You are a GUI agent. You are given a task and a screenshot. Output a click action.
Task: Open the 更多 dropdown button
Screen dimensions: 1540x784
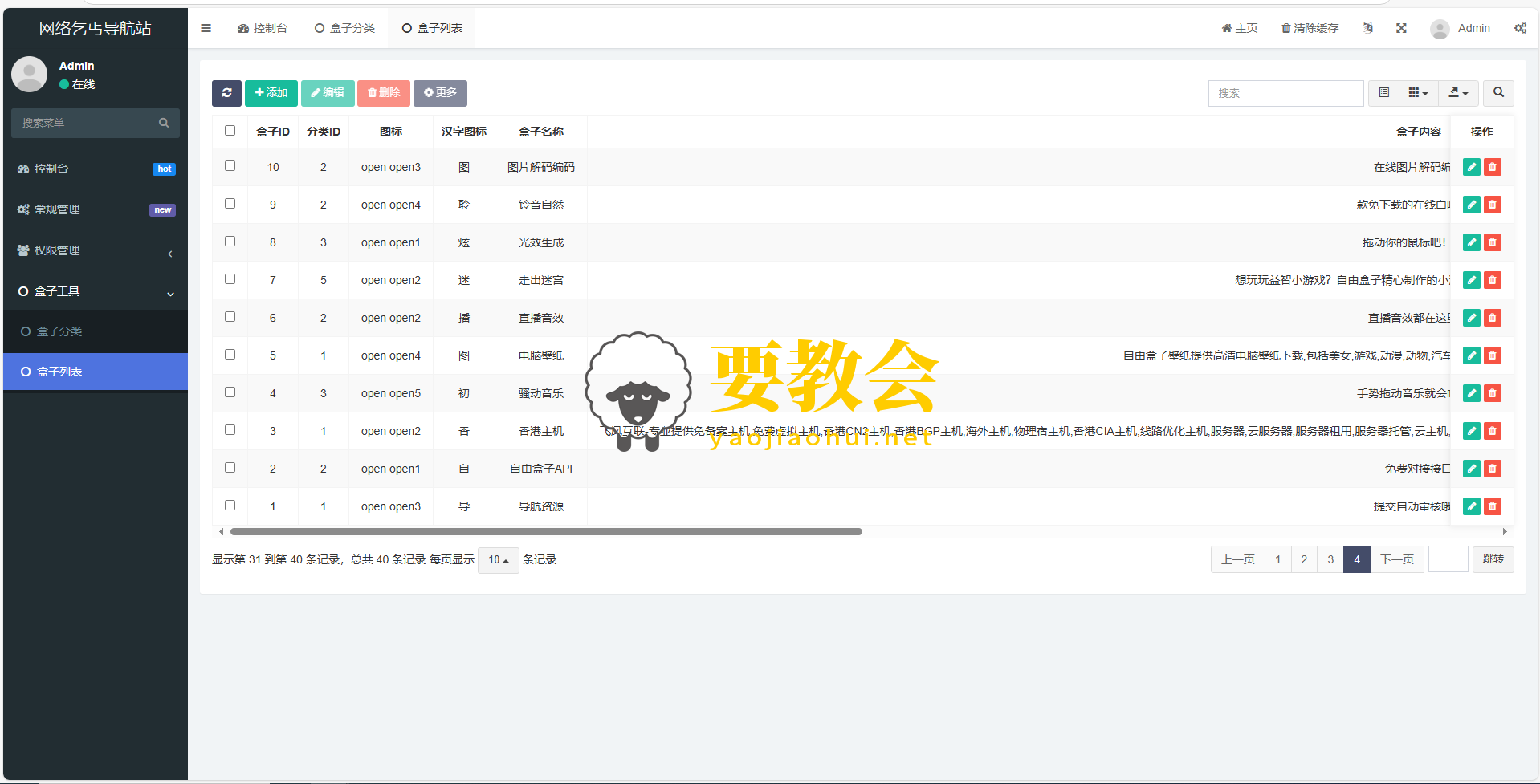tap(440, 93)
